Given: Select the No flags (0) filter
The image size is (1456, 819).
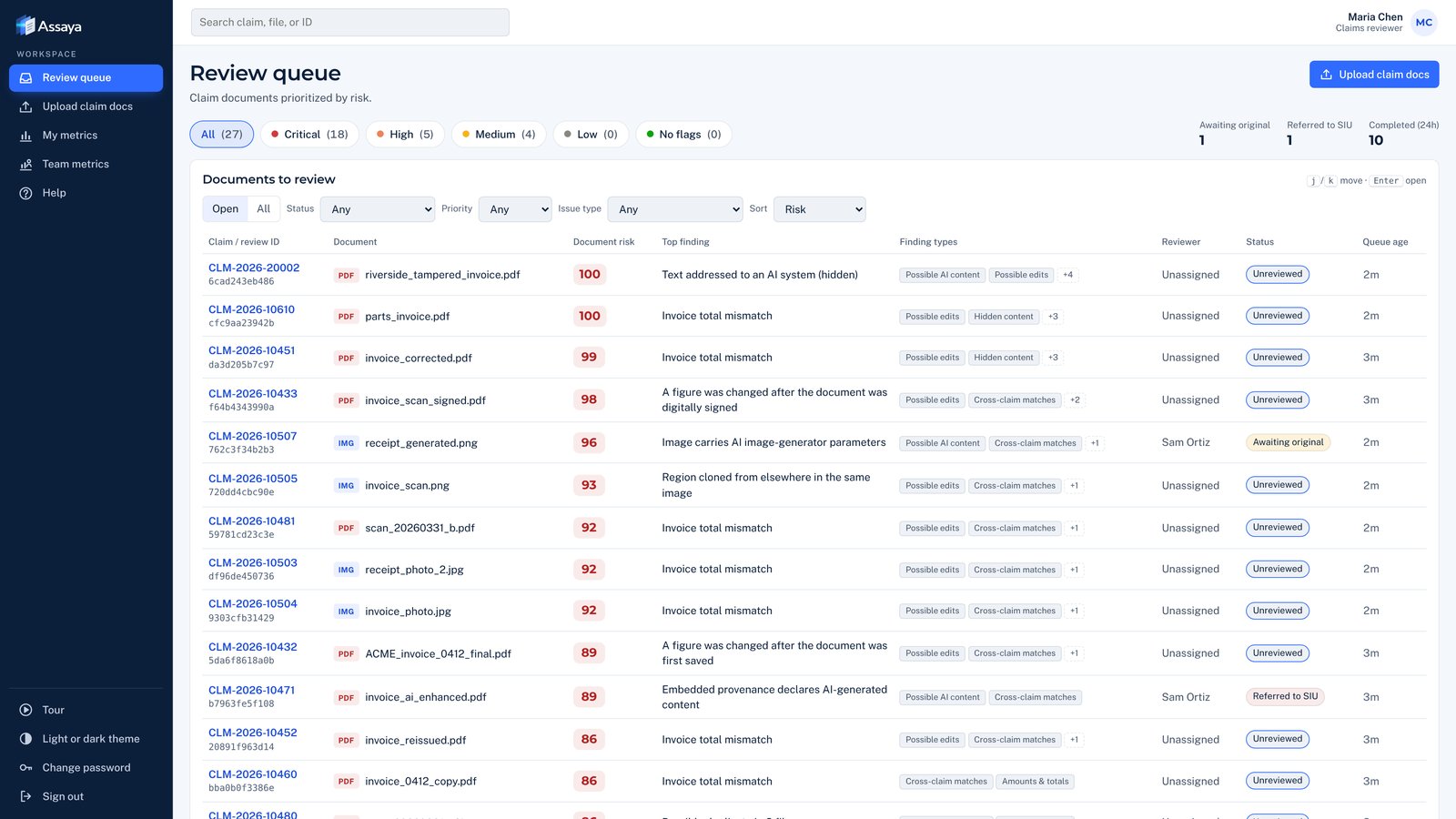Looking at the screenshot, I should (x=683, y=135).
